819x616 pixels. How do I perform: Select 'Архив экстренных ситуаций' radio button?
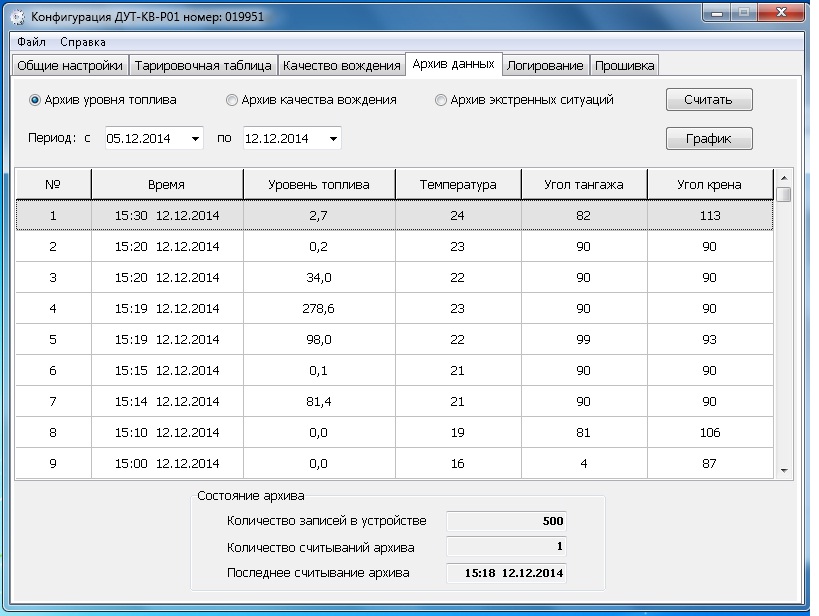pos(441,100)
